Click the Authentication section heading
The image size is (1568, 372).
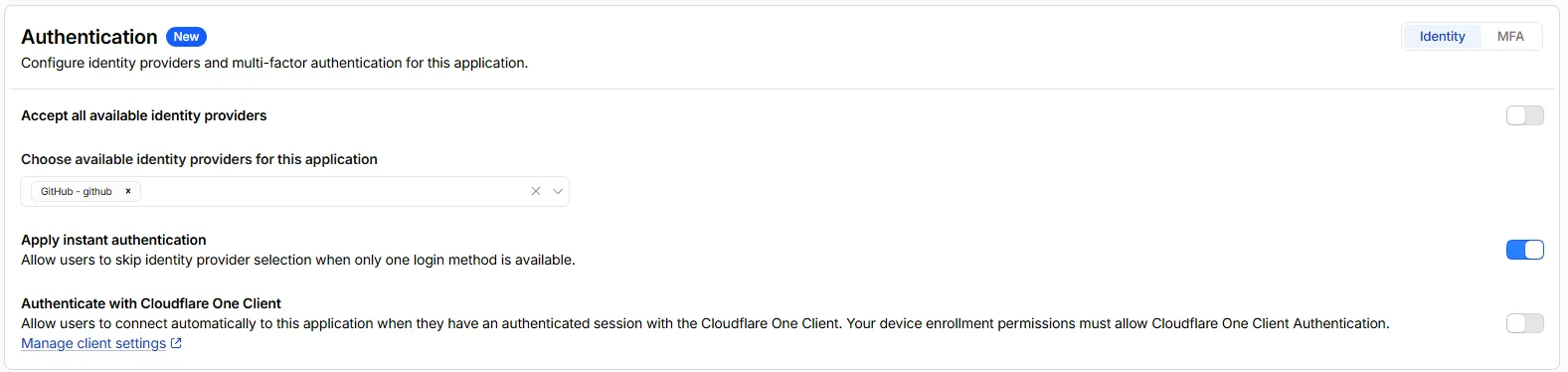point(89,37)
